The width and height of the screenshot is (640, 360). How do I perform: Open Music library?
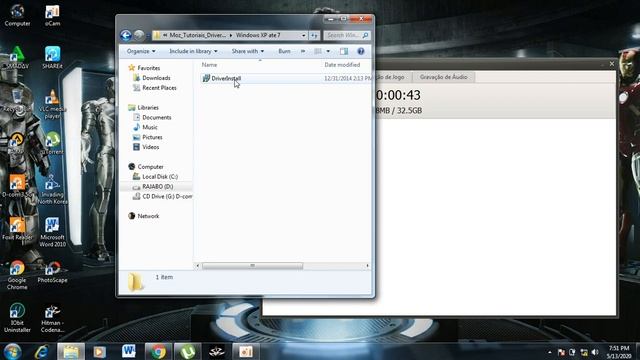pyautogui.click(x=150, y=127)
